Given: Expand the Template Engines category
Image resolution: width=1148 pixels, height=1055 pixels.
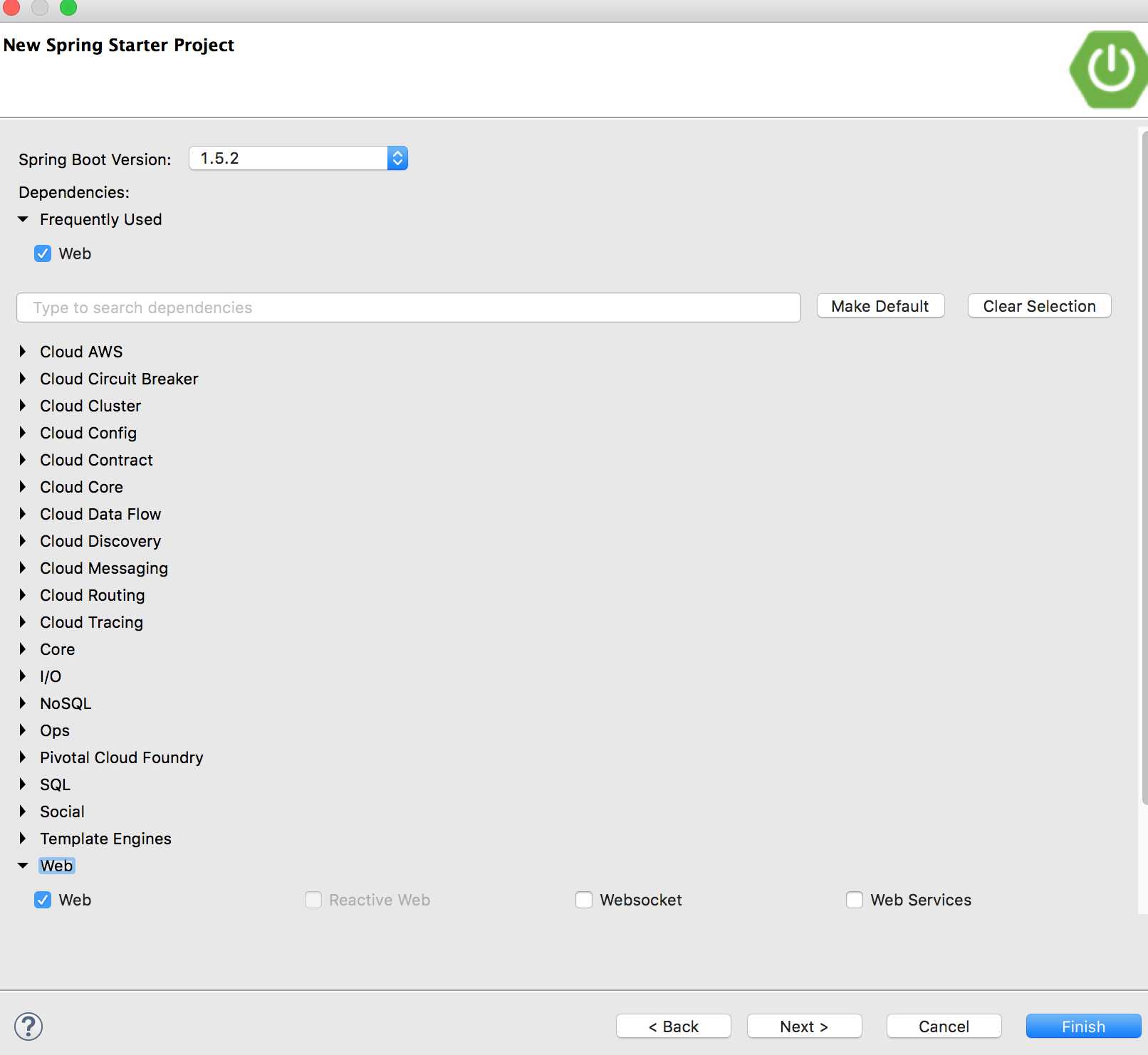Looking at the screenshot, I should coord(23,839).
